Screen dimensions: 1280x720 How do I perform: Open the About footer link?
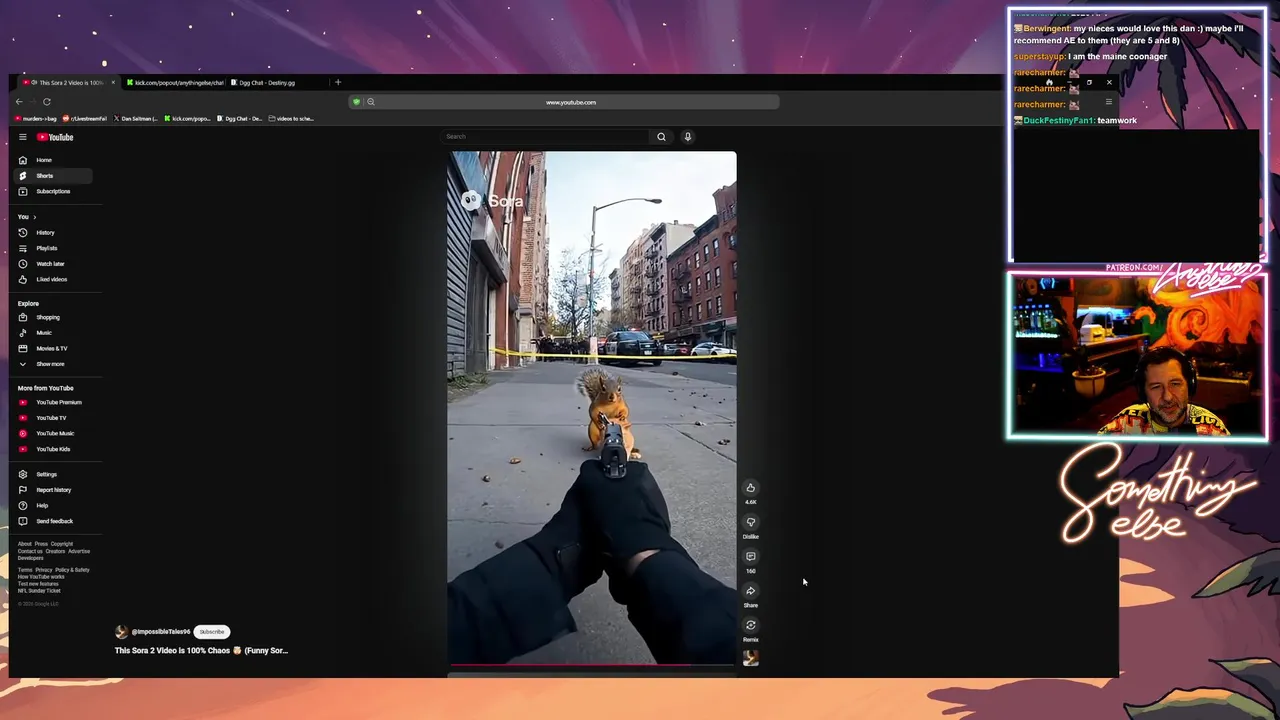point(24,544)
